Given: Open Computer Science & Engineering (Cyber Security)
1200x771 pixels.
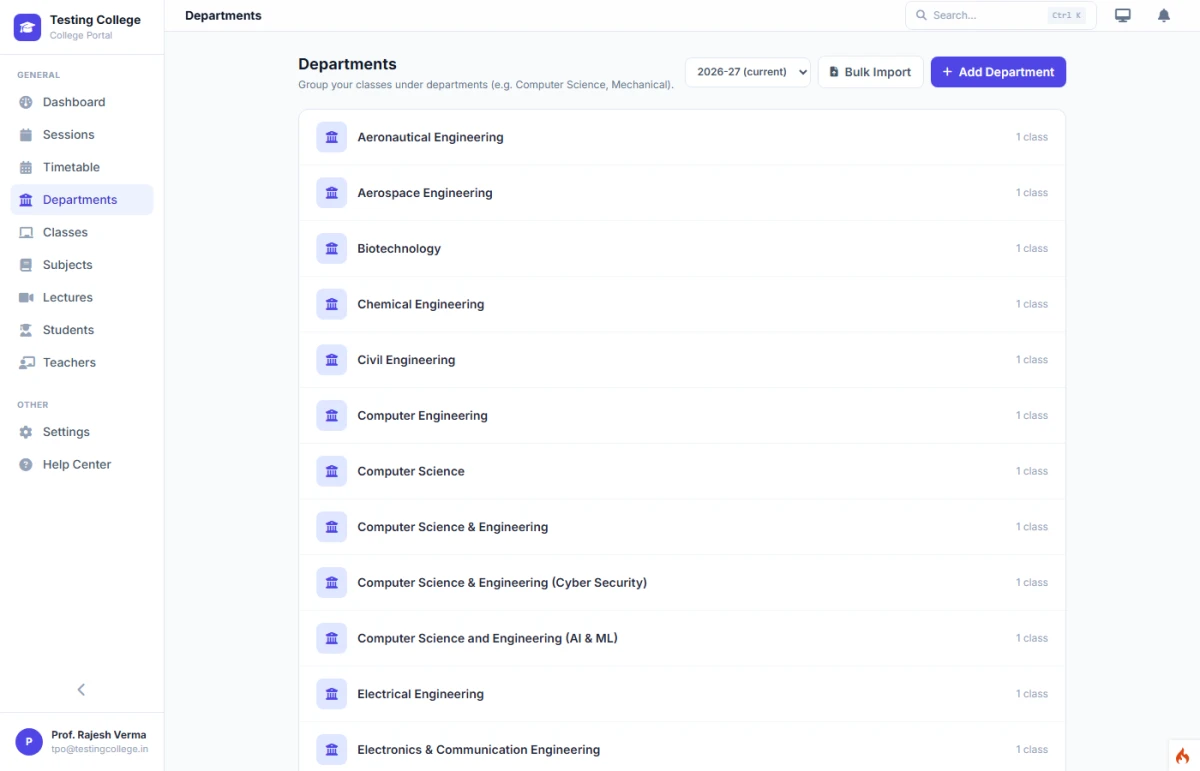Looking at the screenshot, I should (x=682, y=582).
